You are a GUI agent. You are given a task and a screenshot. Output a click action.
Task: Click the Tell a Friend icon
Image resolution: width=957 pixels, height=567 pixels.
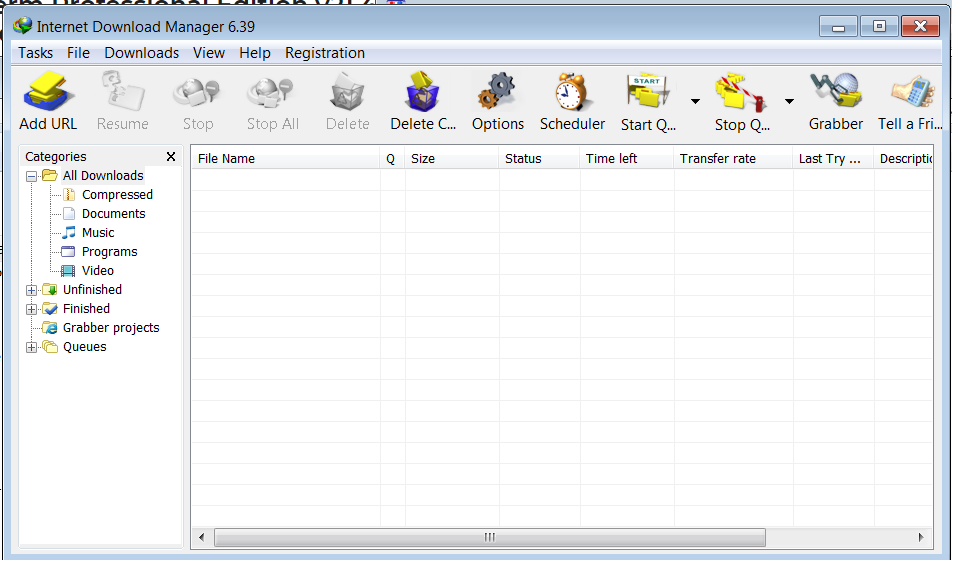pos(910,94)
